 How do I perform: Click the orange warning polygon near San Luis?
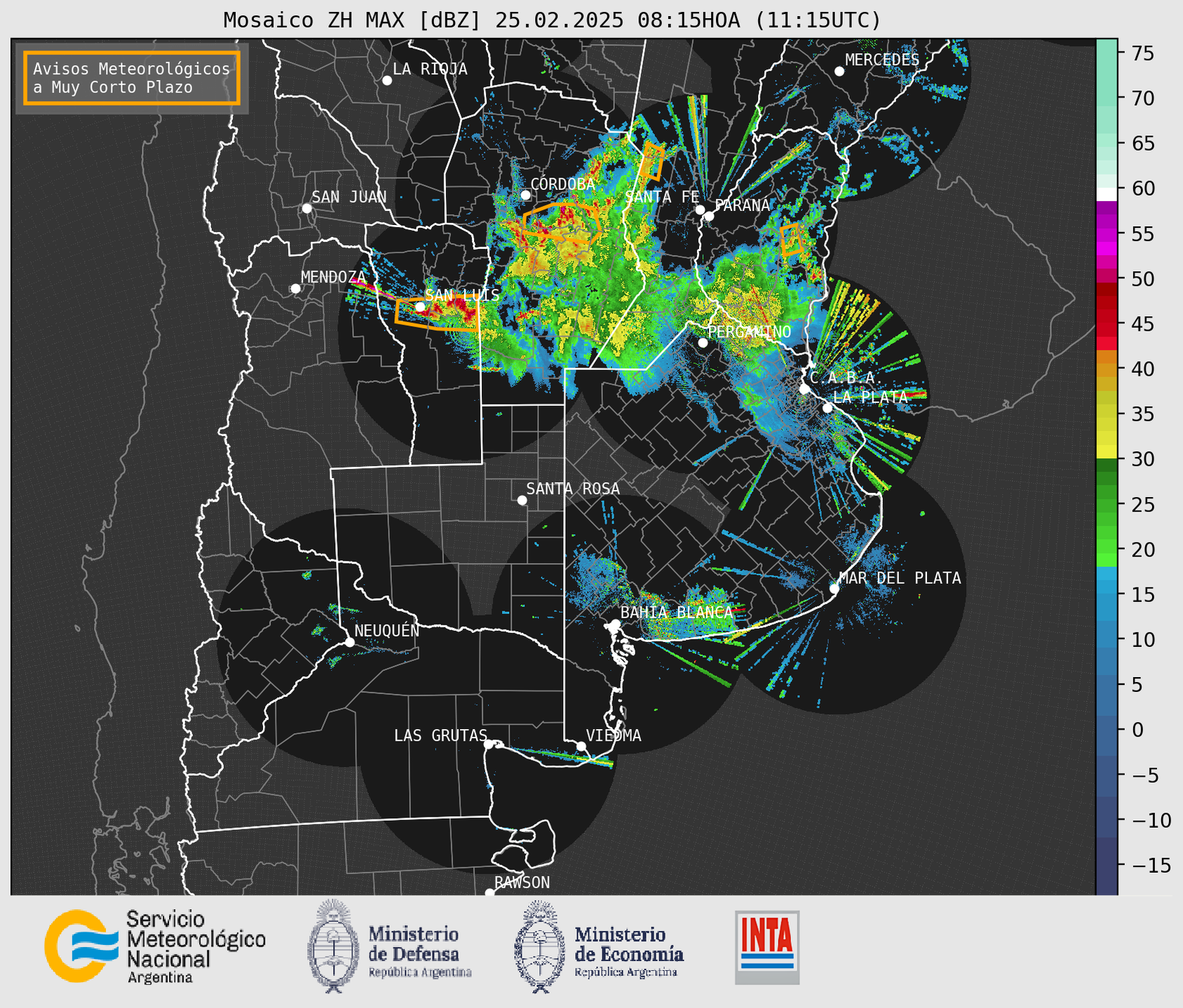pos(436,313)
